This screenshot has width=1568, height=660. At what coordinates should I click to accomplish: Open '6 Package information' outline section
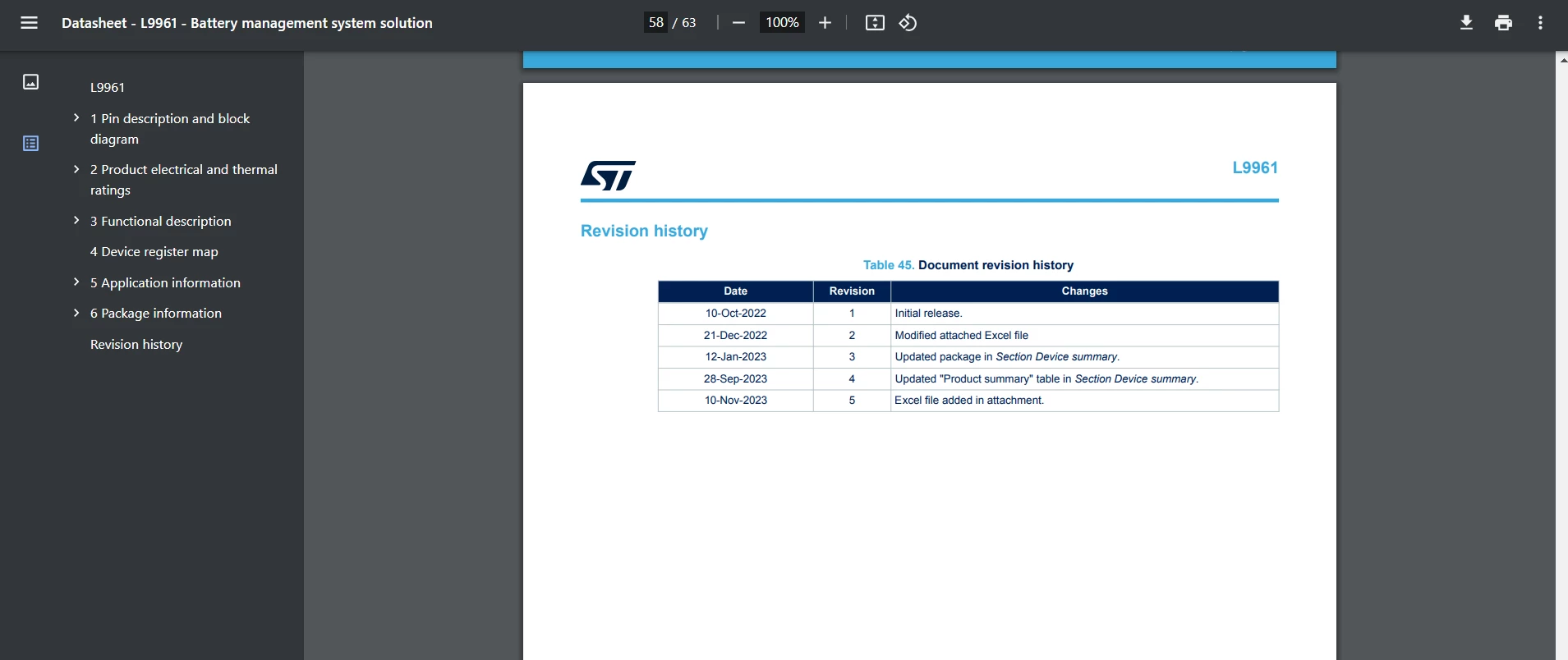(x=156, y=314)
